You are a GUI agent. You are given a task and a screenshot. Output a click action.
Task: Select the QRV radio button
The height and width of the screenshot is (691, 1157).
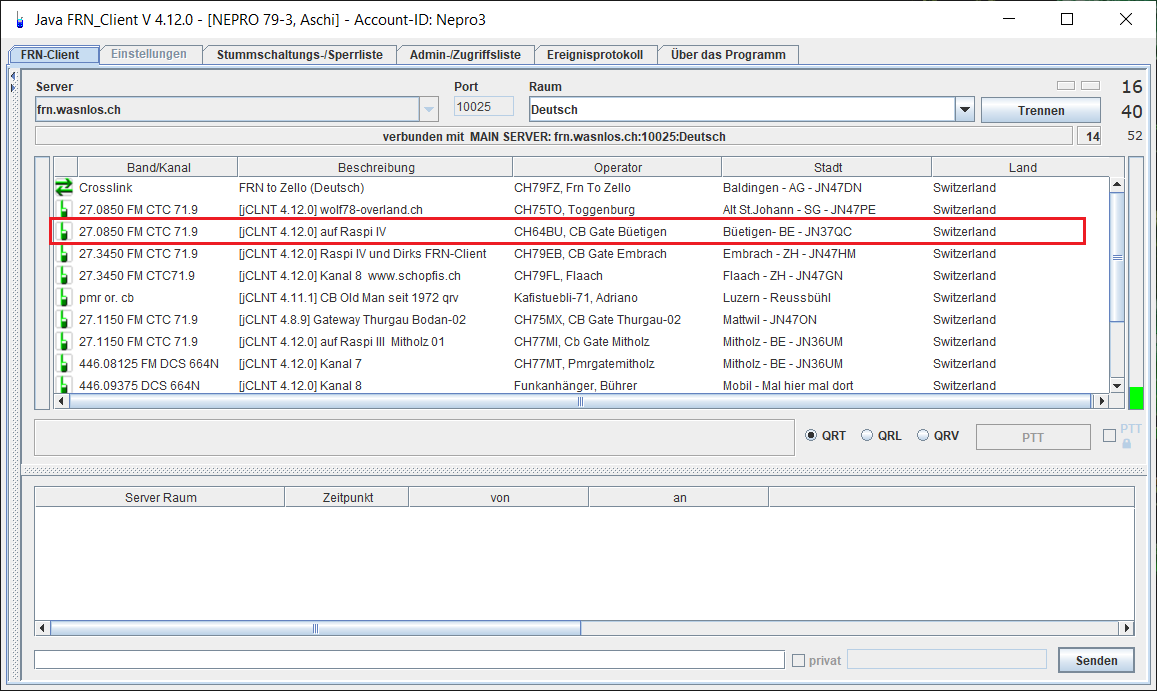923,436
